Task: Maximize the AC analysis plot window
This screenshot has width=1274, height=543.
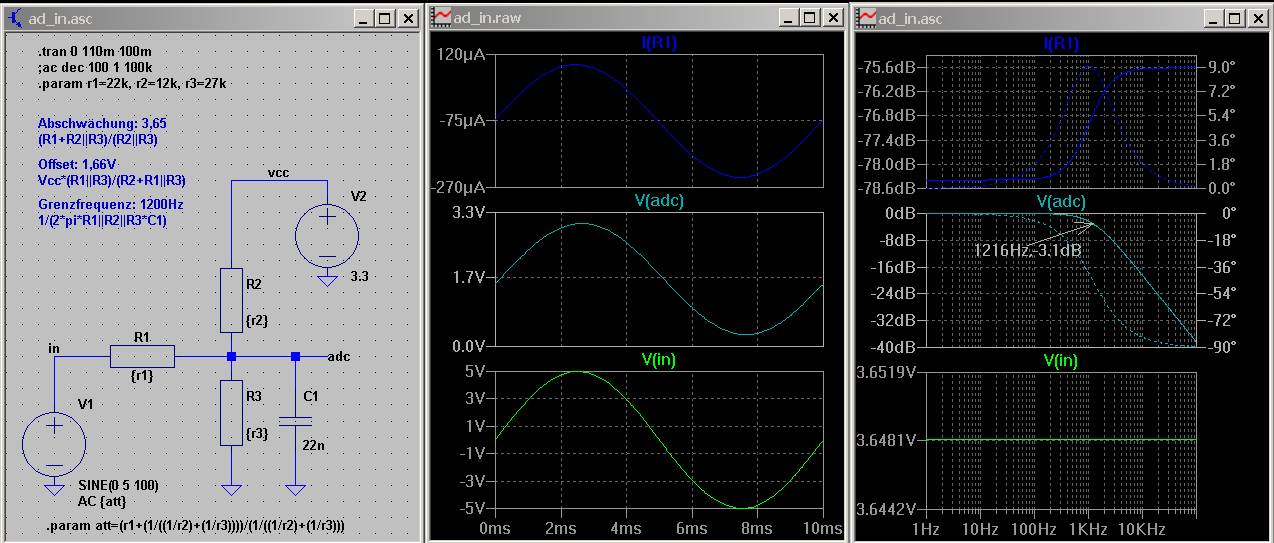Action: tap(1236, 17)
